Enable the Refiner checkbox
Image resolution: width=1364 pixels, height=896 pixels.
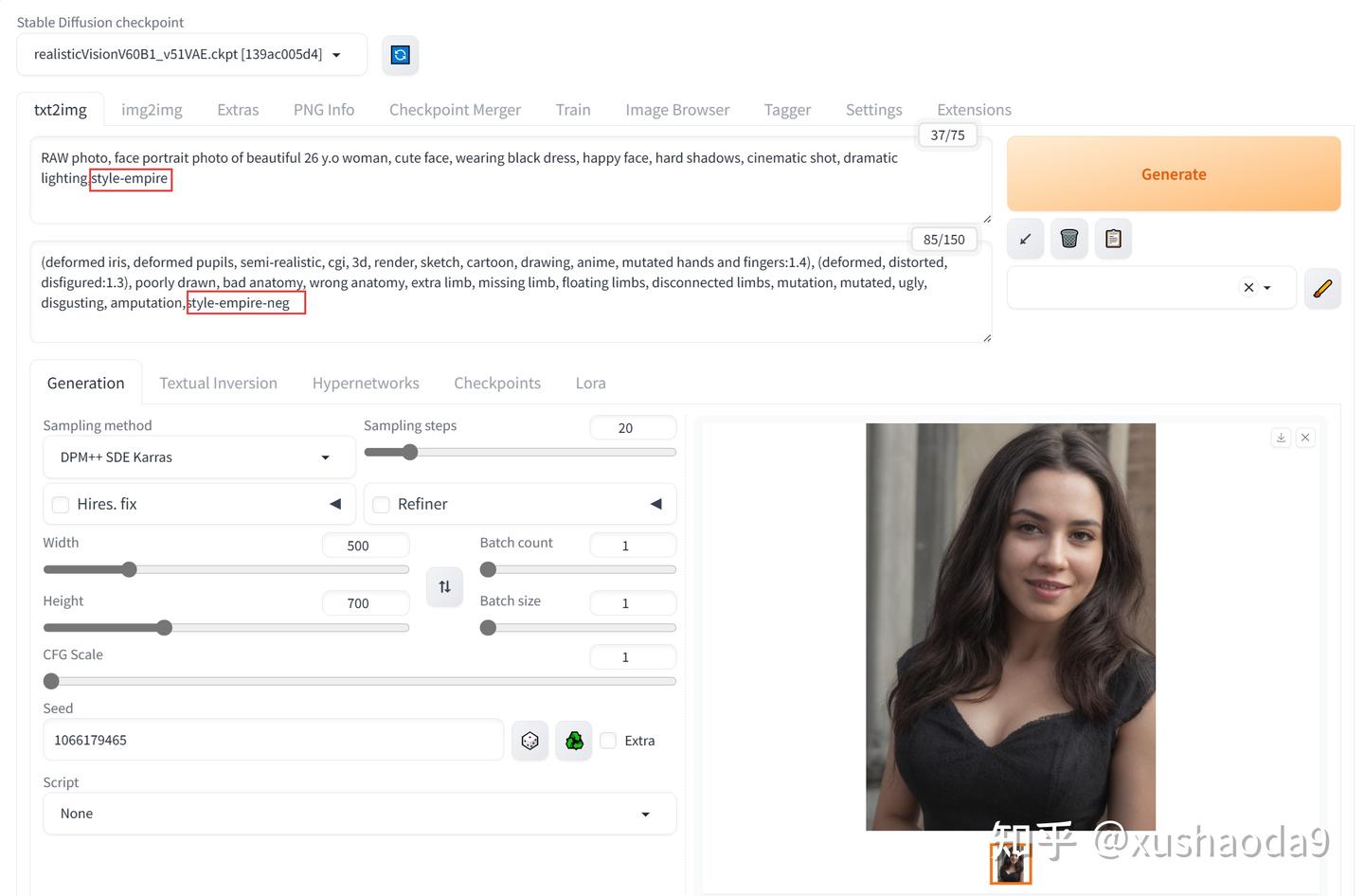point(381,505)
